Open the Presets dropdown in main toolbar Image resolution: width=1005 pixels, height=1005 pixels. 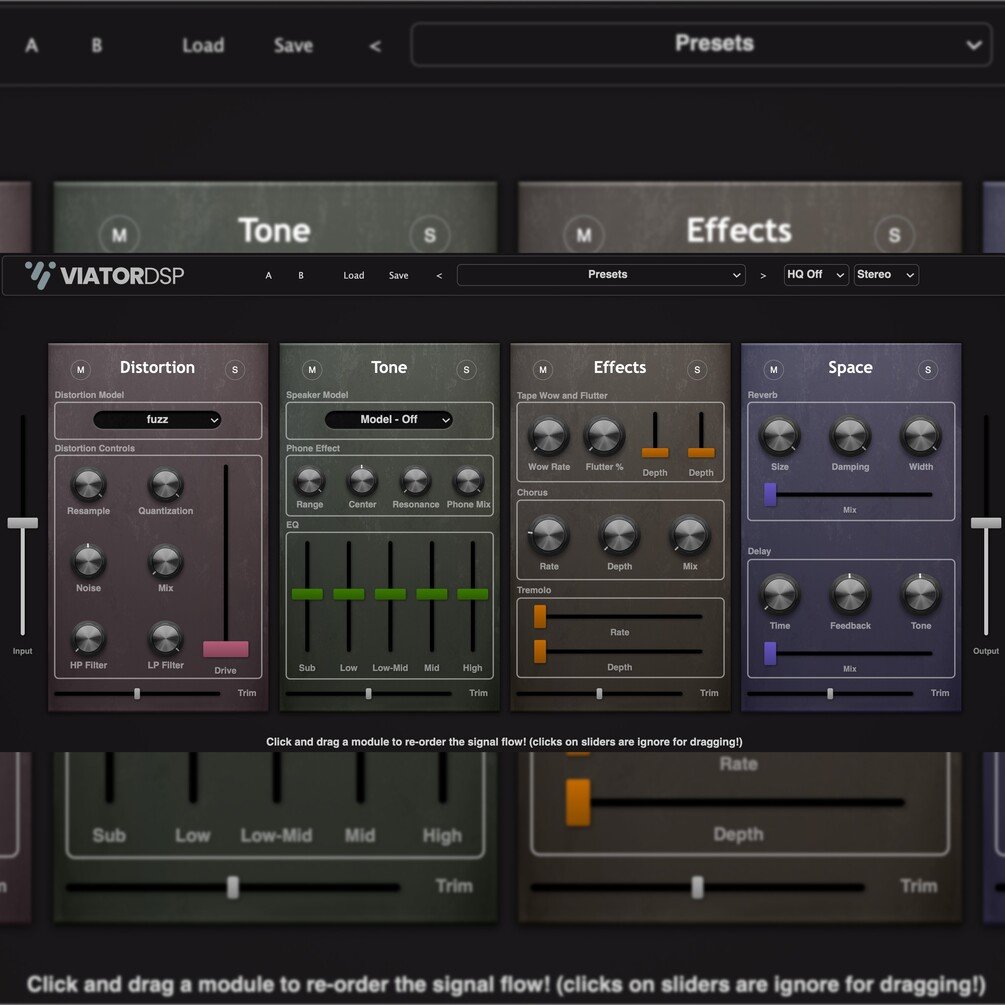pyautogui.click(x=601, y=275)
